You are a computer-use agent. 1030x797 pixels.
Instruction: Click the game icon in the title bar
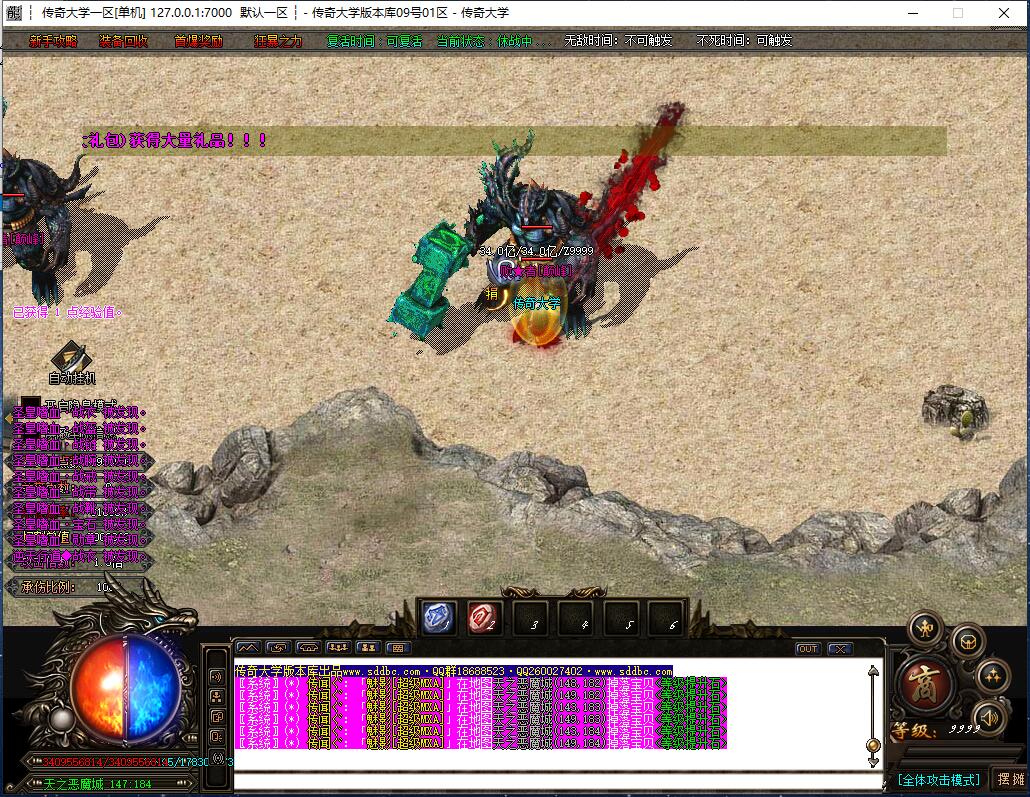[14, 12]
